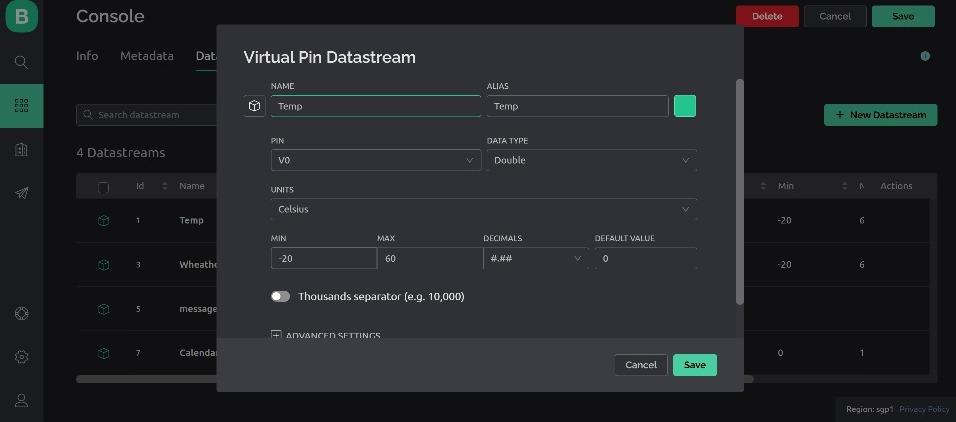Open search from the left sidebar
Screen dimensions: 956x422
click(21, 62)
